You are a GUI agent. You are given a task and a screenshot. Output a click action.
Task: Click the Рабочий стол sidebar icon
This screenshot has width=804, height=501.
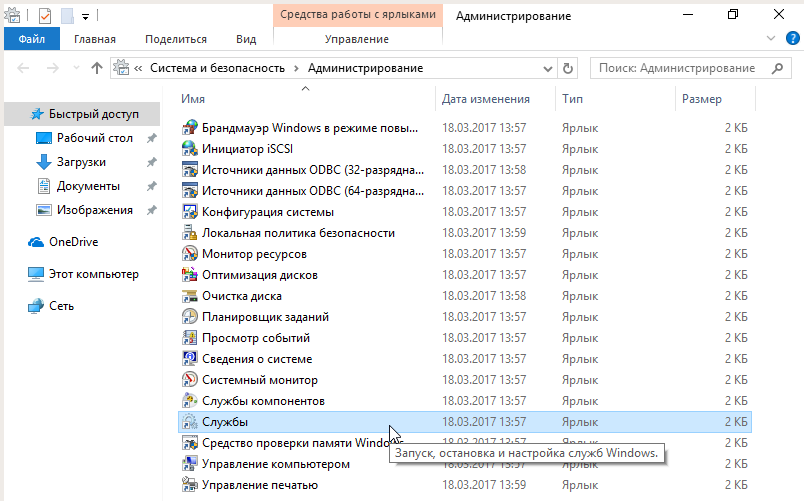click(44, 138)
